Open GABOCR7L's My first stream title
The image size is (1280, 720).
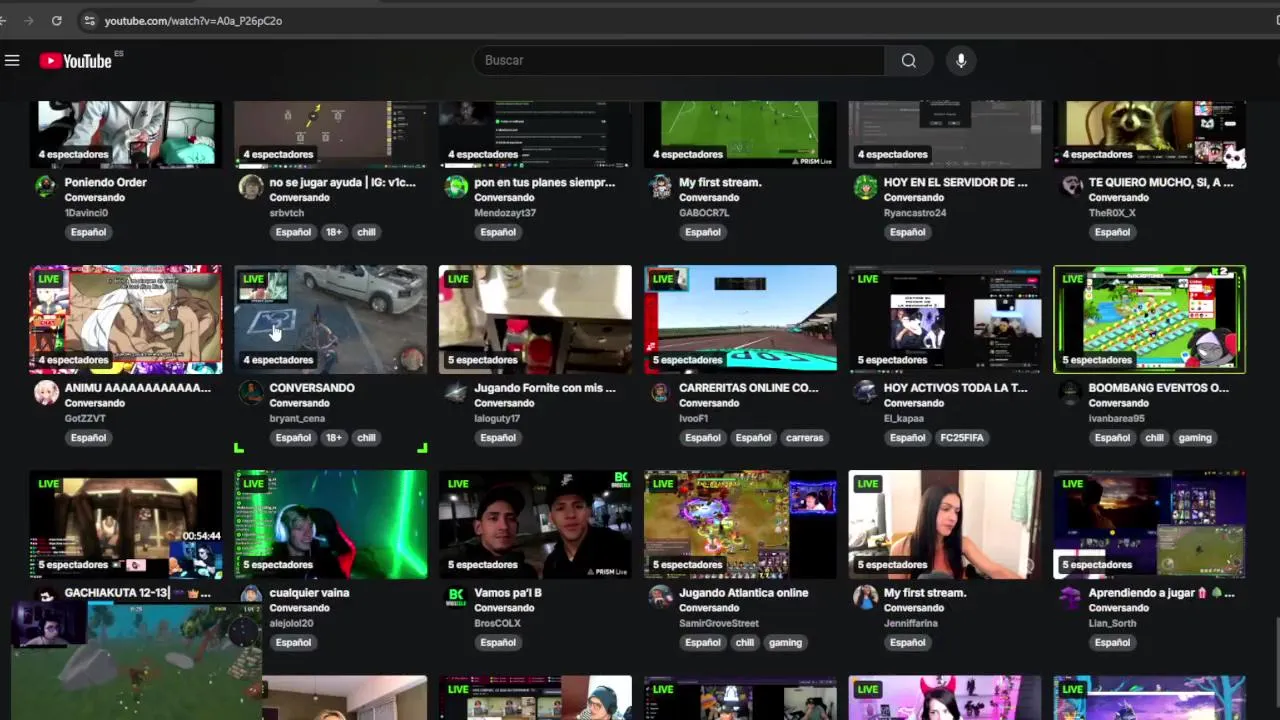click(720, 183)
